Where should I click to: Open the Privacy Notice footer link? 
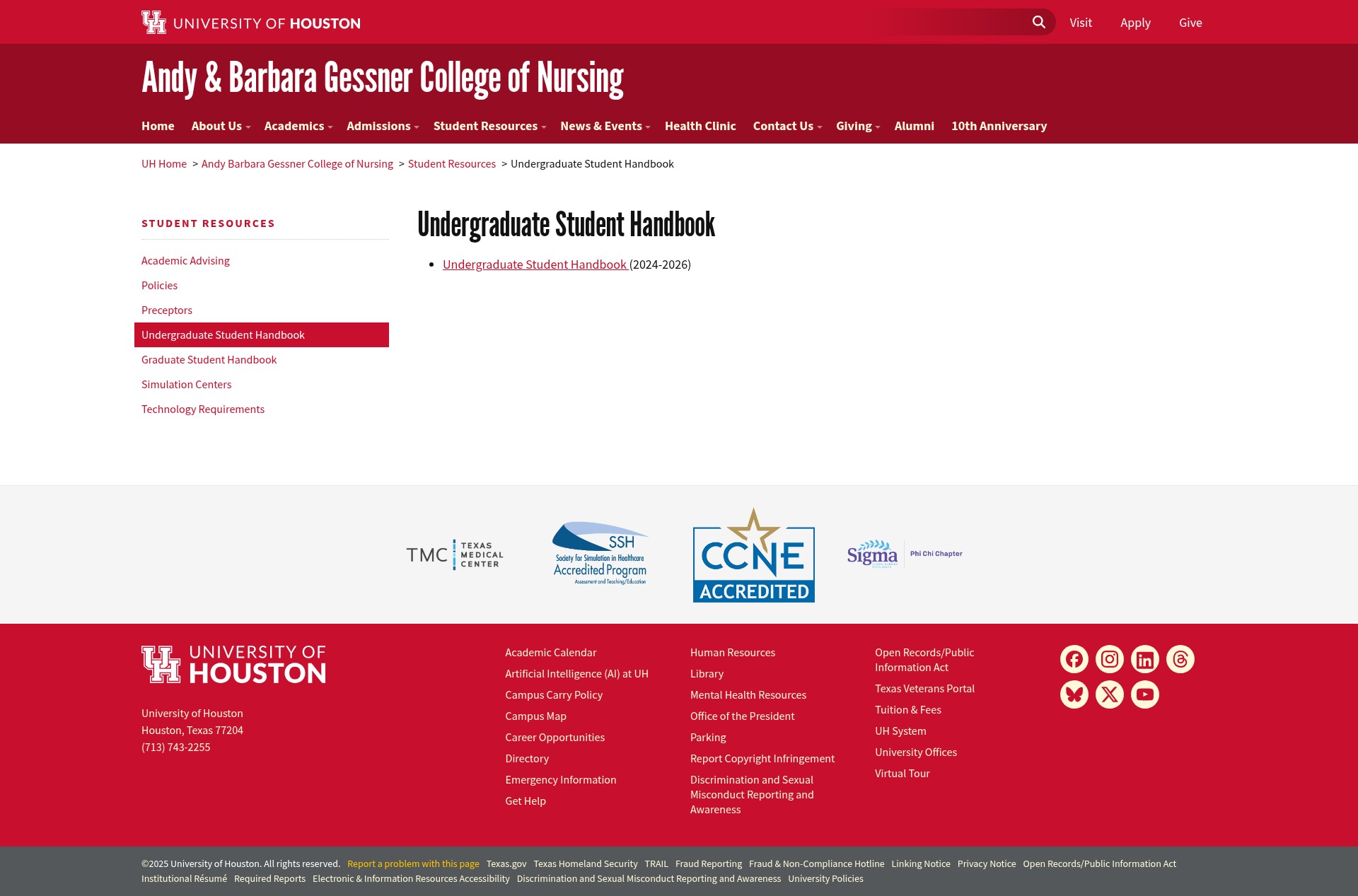[x=987, y=864]
